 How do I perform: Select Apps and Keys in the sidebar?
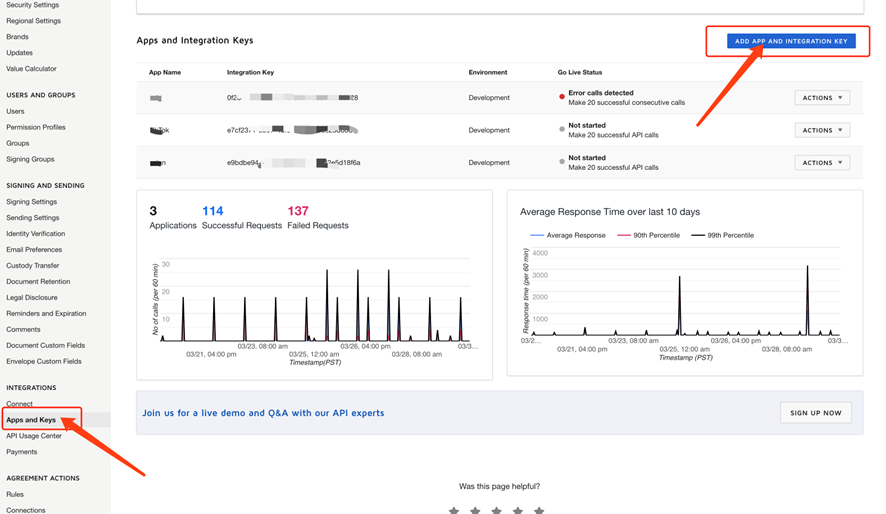click(31, 420)
